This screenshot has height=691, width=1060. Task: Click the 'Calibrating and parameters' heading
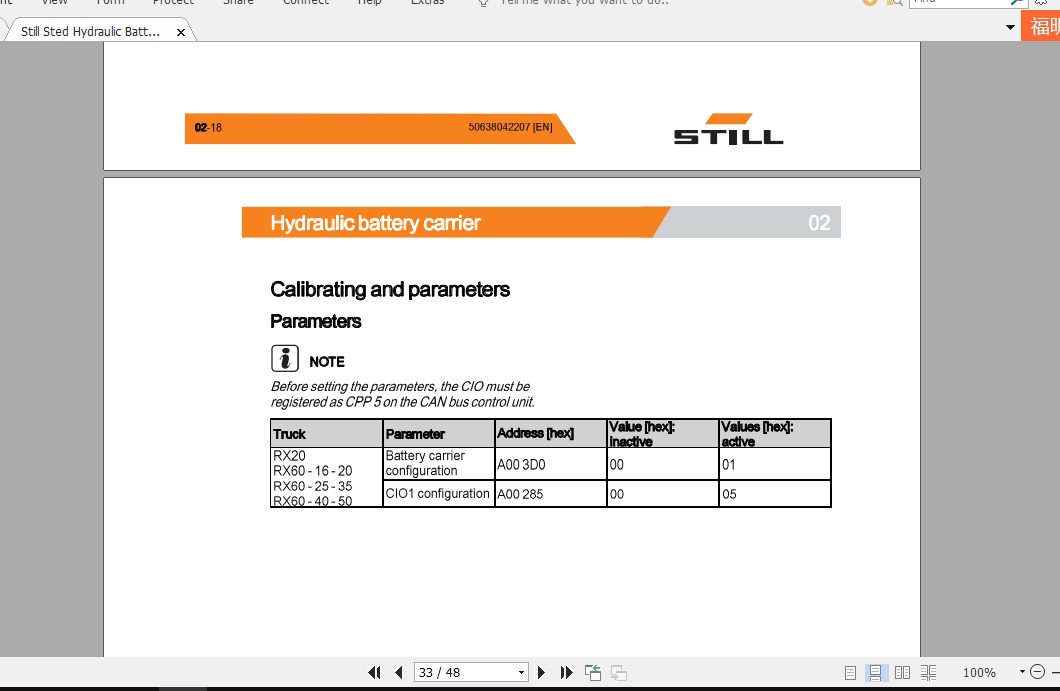(x=390, y=289)
